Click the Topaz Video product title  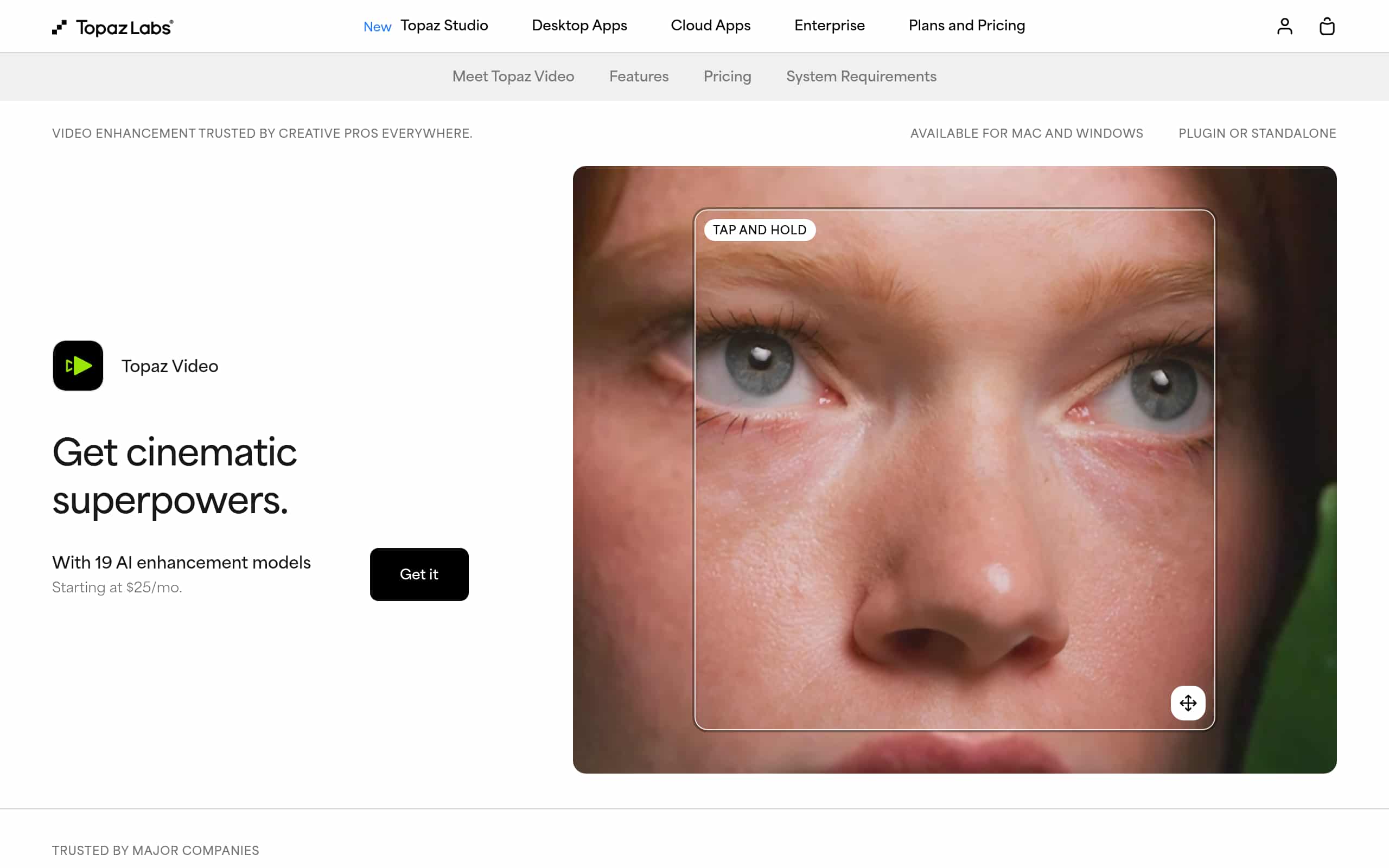click(169, 366)
